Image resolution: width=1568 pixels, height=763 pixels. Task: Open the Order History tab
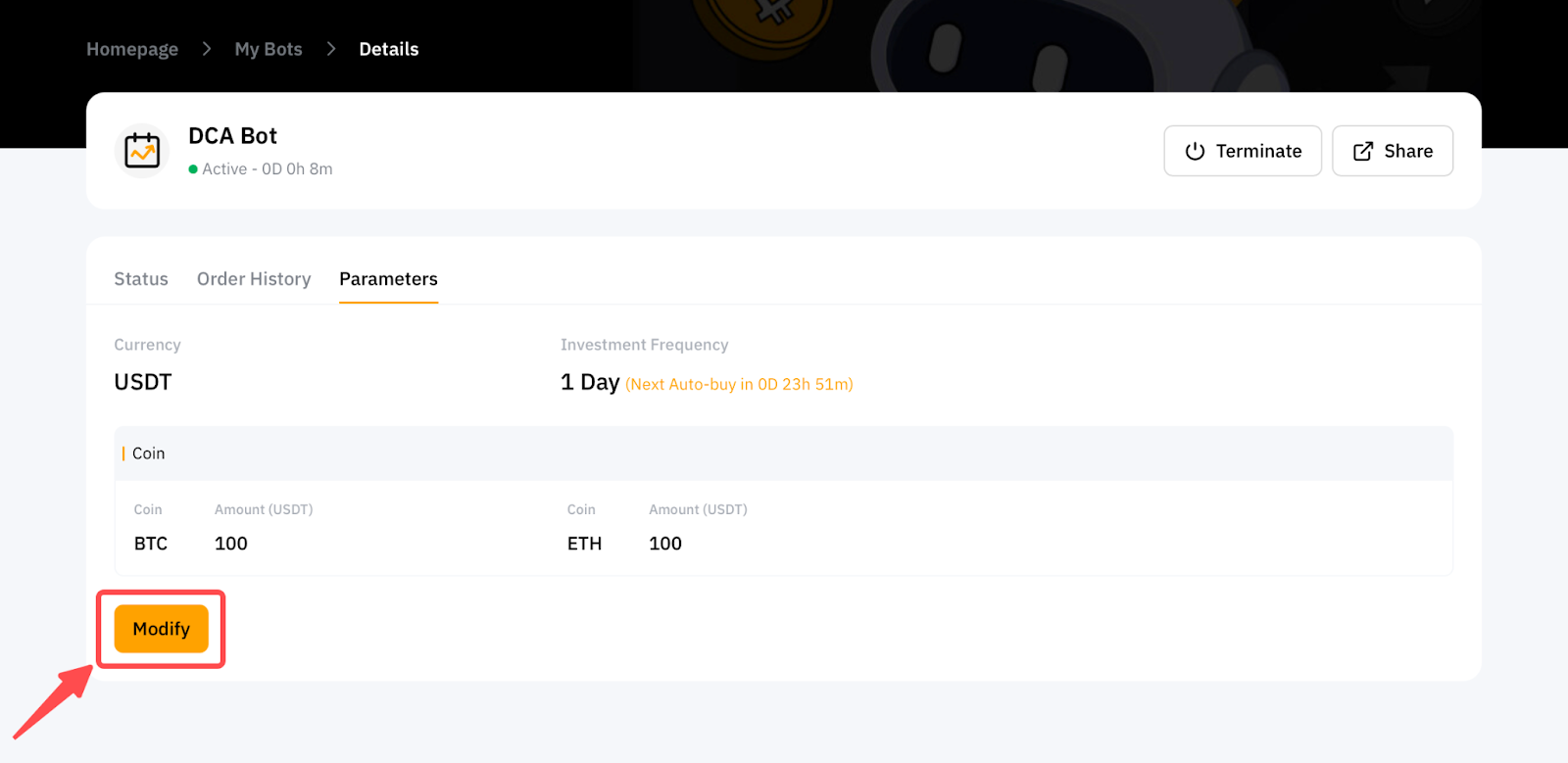254,279
